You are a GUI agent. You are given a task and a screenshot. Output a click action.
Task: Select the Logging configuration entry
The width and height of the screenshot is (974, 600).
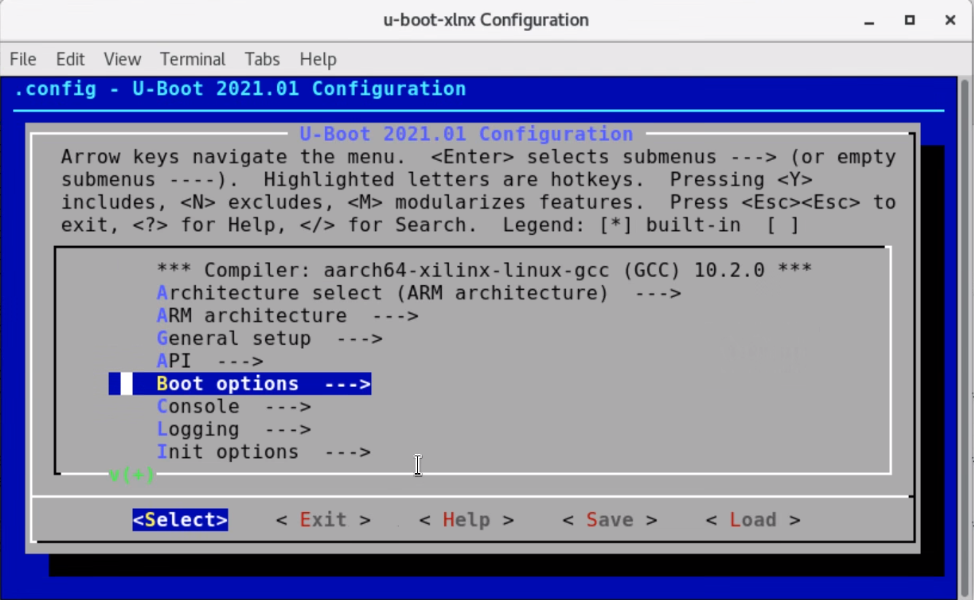(198, 428)
